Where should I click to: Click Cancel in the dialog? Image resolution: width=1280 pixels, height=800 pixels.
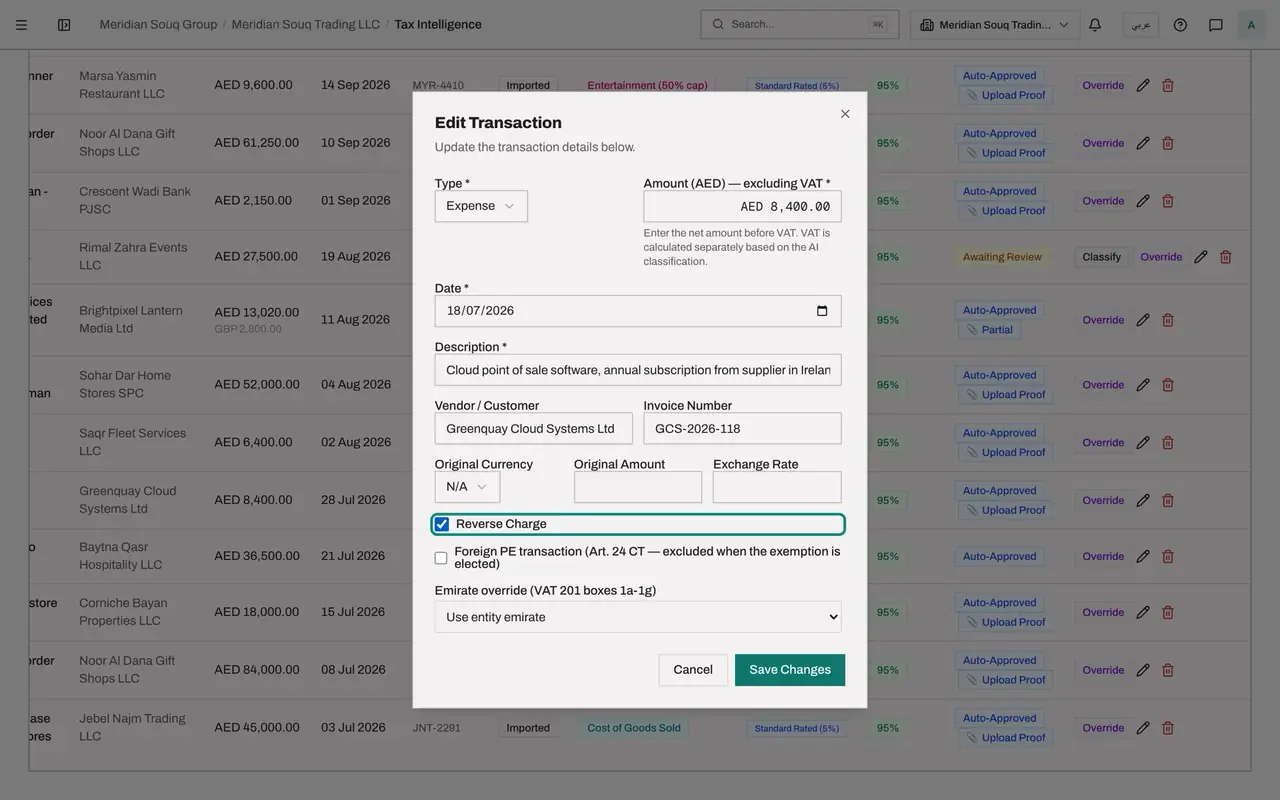(x=693, y=670)
